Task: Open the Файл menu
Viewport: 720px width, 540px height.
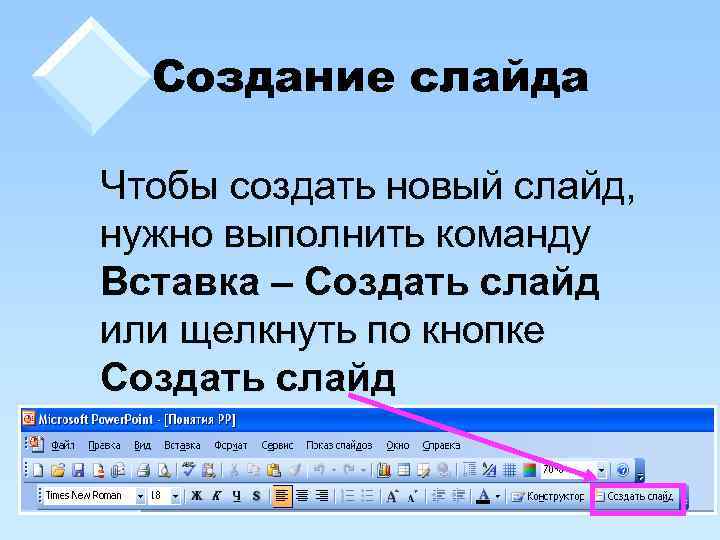Action: click(x=63, y=445)
